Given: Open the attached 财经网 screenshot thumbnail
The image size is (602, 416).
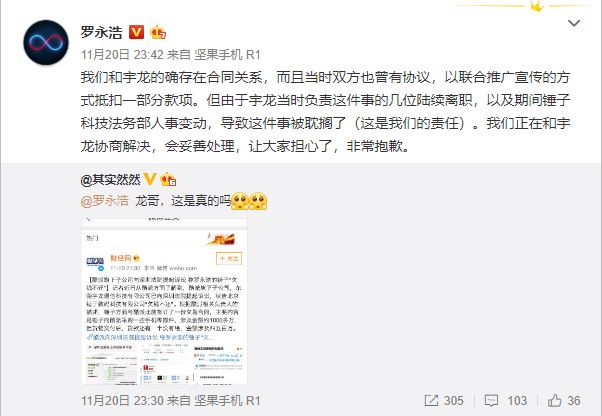Looking at the screenshot, I should tap(164, 300).
